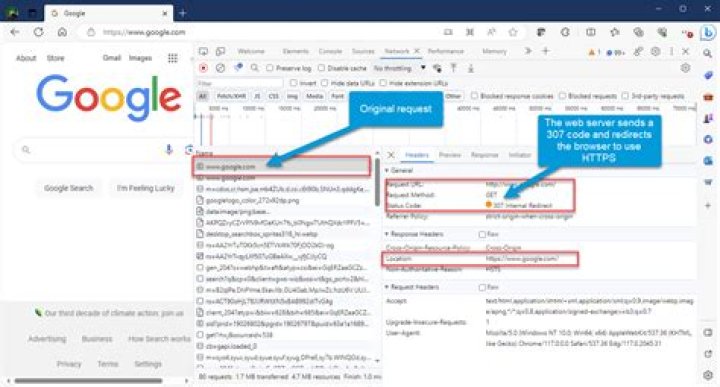The width and height of the screenshot is (720, 387).
Task: Close request details pane X
Action: point(391,155)
